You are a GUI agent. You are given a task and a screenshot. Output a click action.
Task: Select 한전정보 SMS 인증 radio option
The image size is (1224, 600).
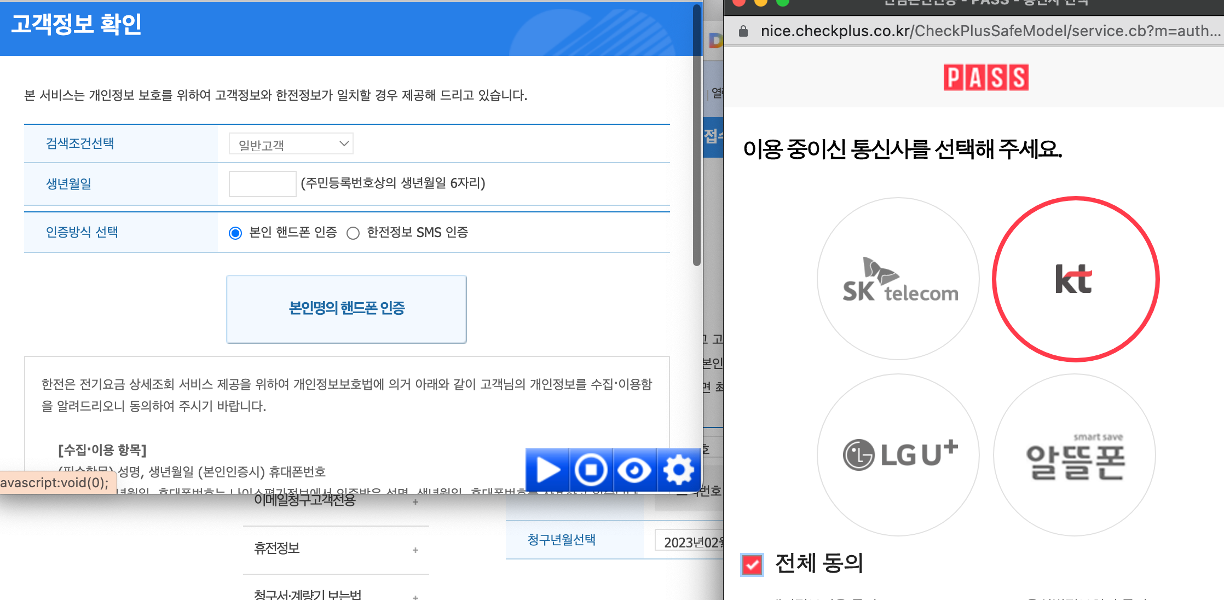pos(353,233)
